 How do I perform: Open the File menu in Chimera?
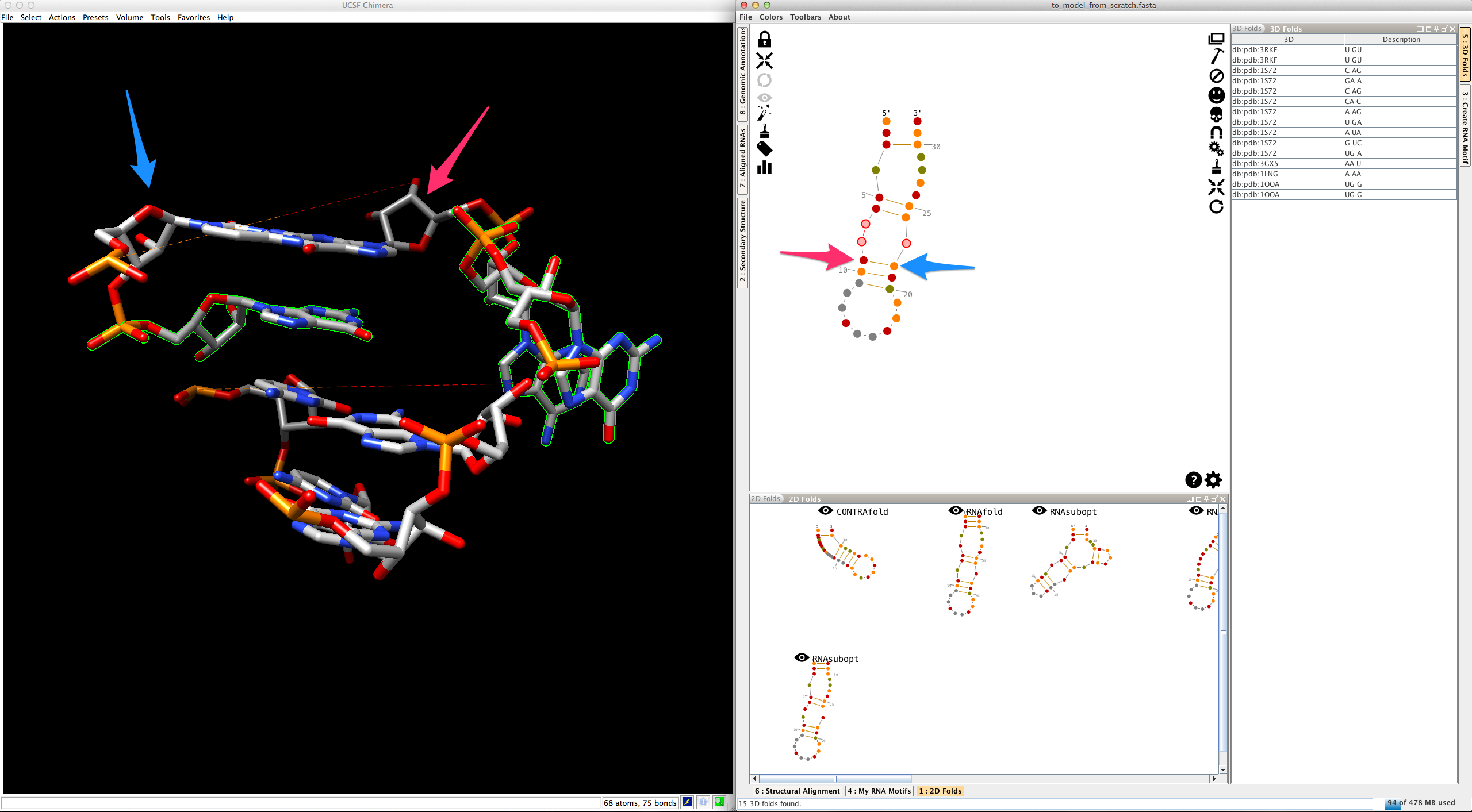pos(7,17)
